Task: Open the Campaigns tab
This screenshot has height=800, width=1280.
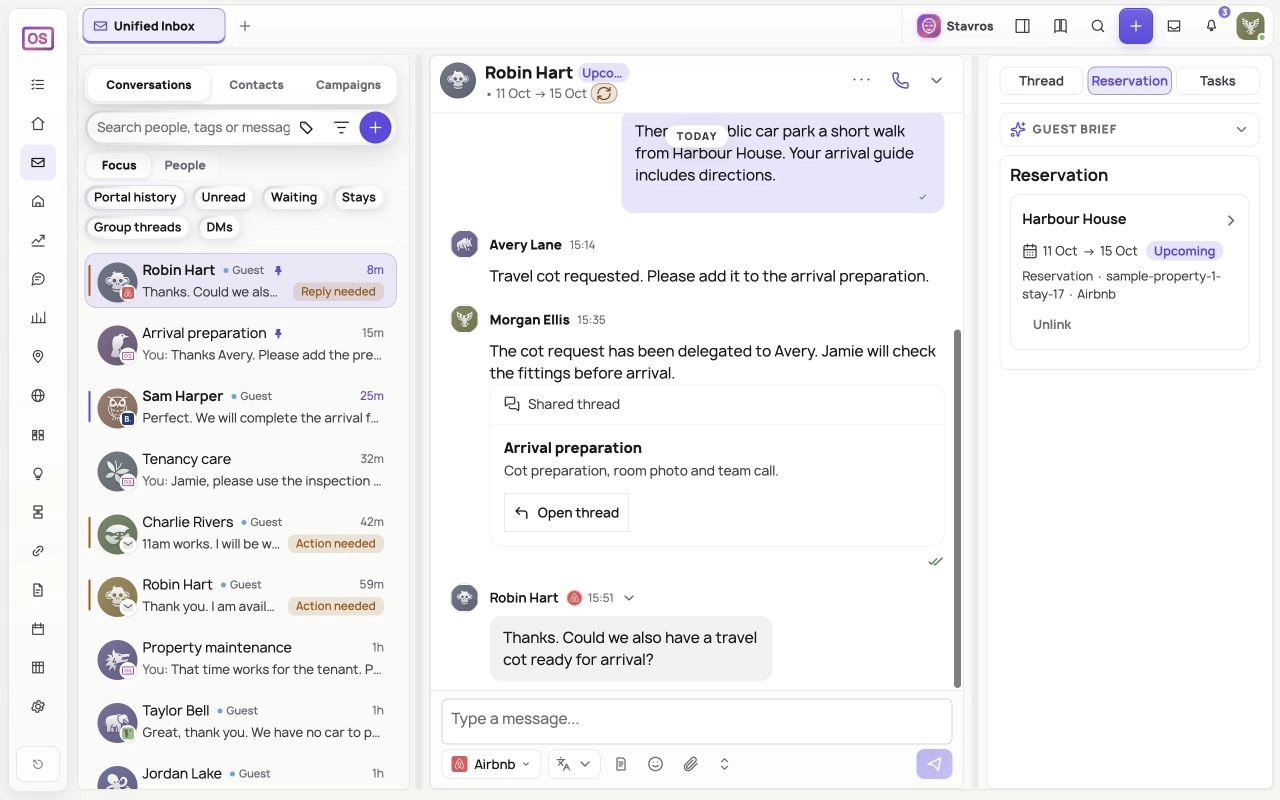Action: coord(348,85)
